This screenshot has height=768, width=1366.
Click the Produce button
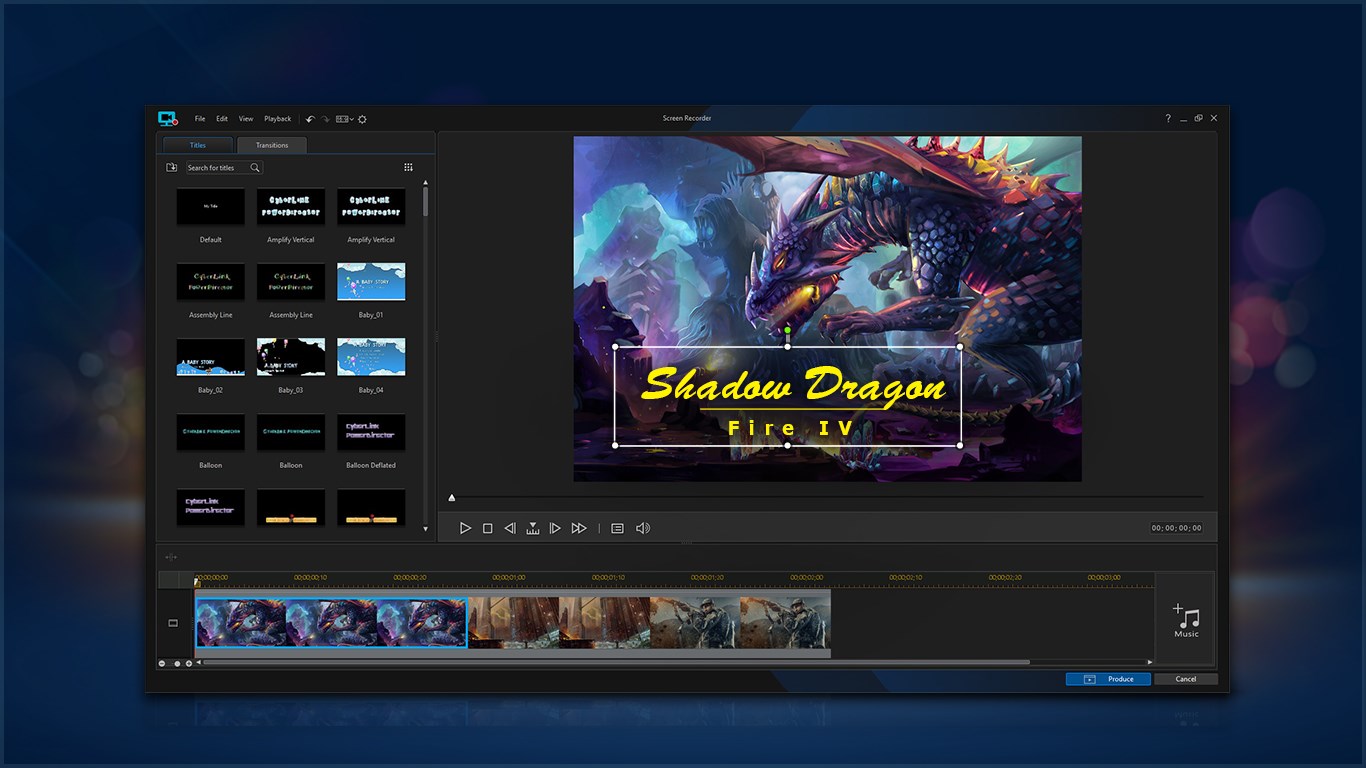(1108, 679)
